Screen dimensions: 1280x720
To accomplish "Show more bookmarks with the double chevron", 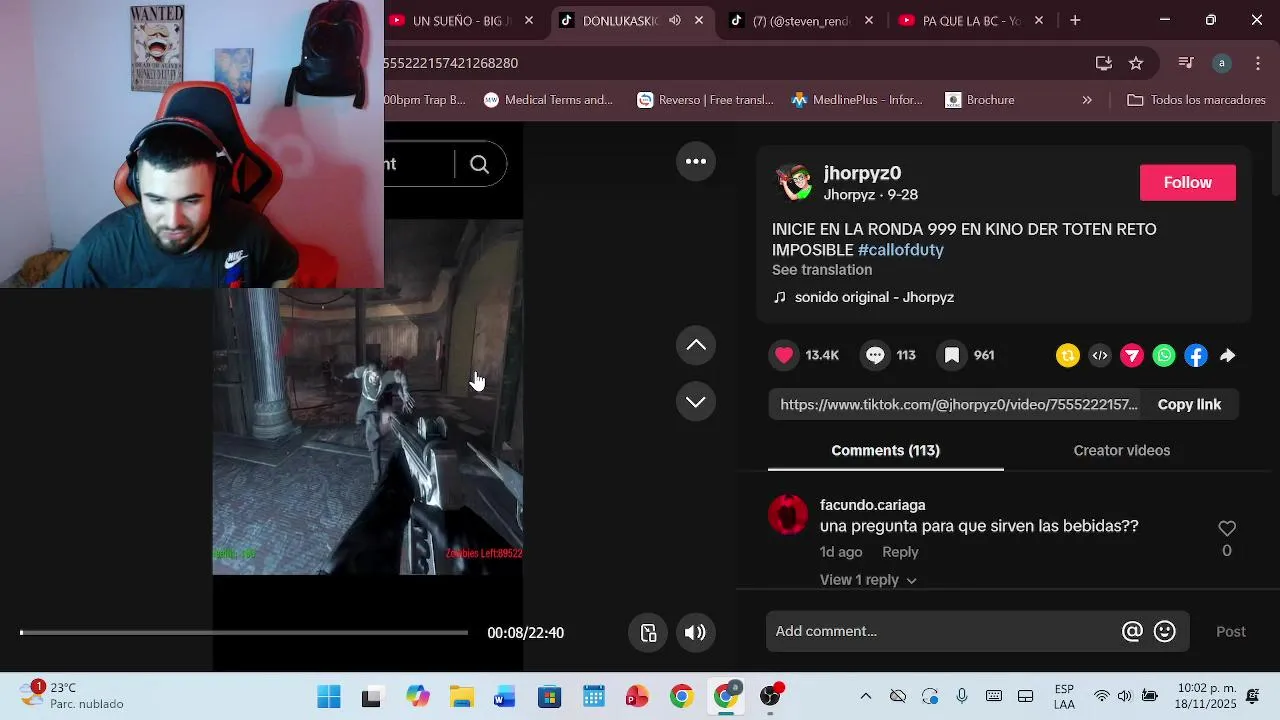I will [x=1087, y=100].
